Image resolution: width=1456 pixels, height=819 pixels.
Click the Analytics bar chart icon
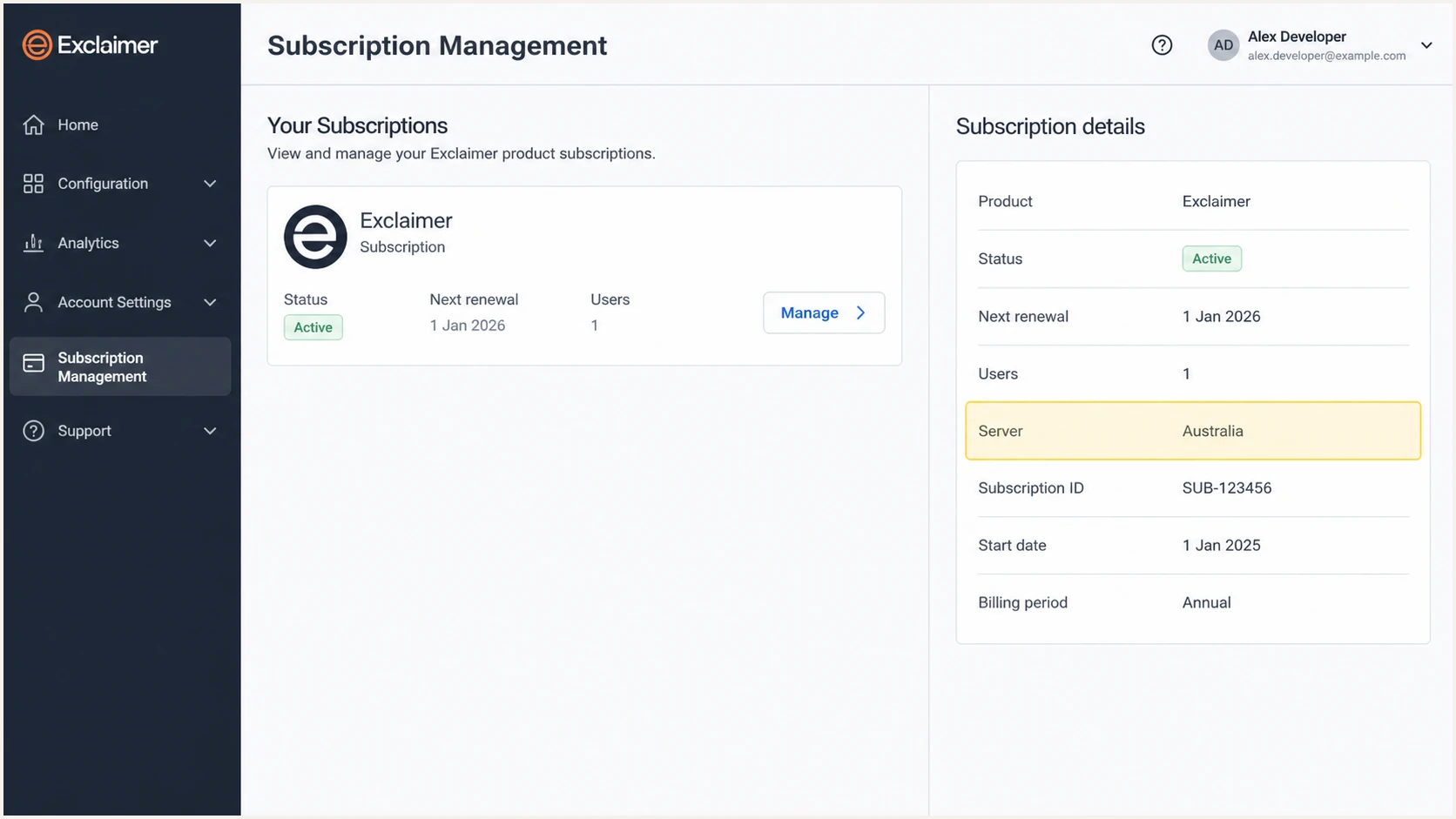(33, 243)
